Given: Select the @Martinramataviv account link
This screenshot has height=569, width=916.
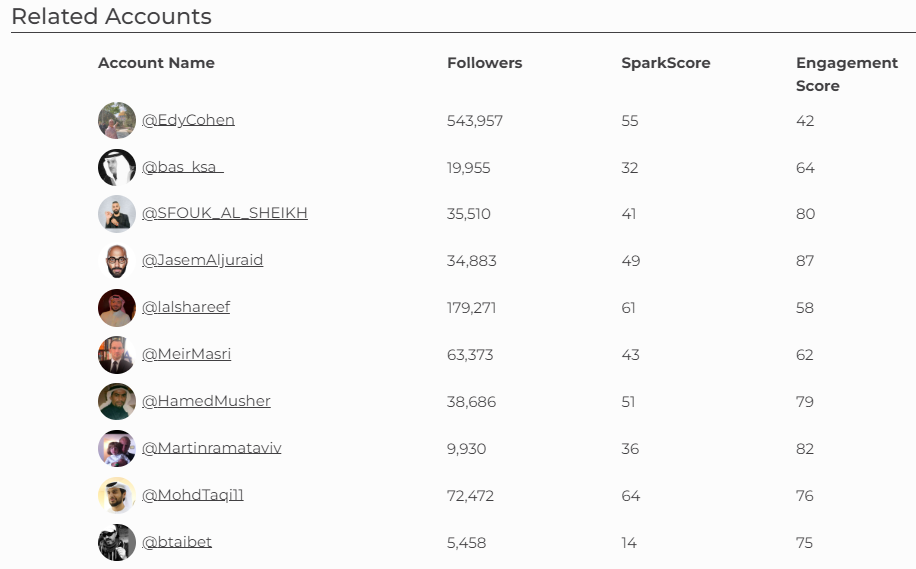Looking at the screenshot, I should 211,448.
